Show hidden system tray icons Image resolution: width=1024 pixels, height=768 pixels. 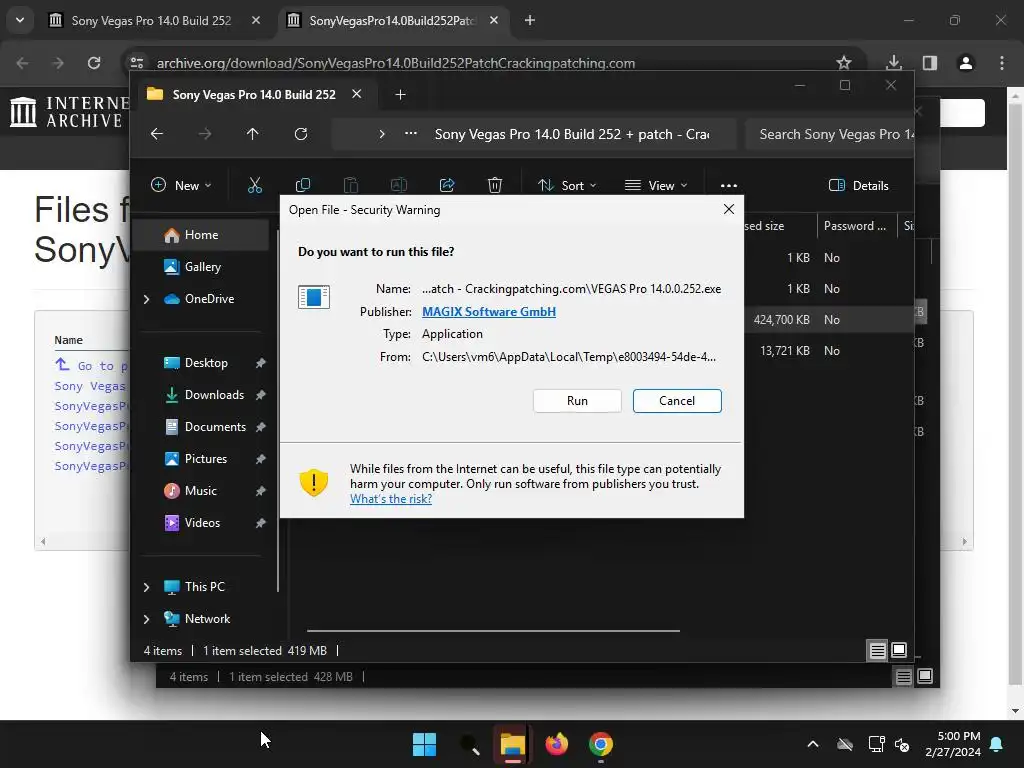812,744
